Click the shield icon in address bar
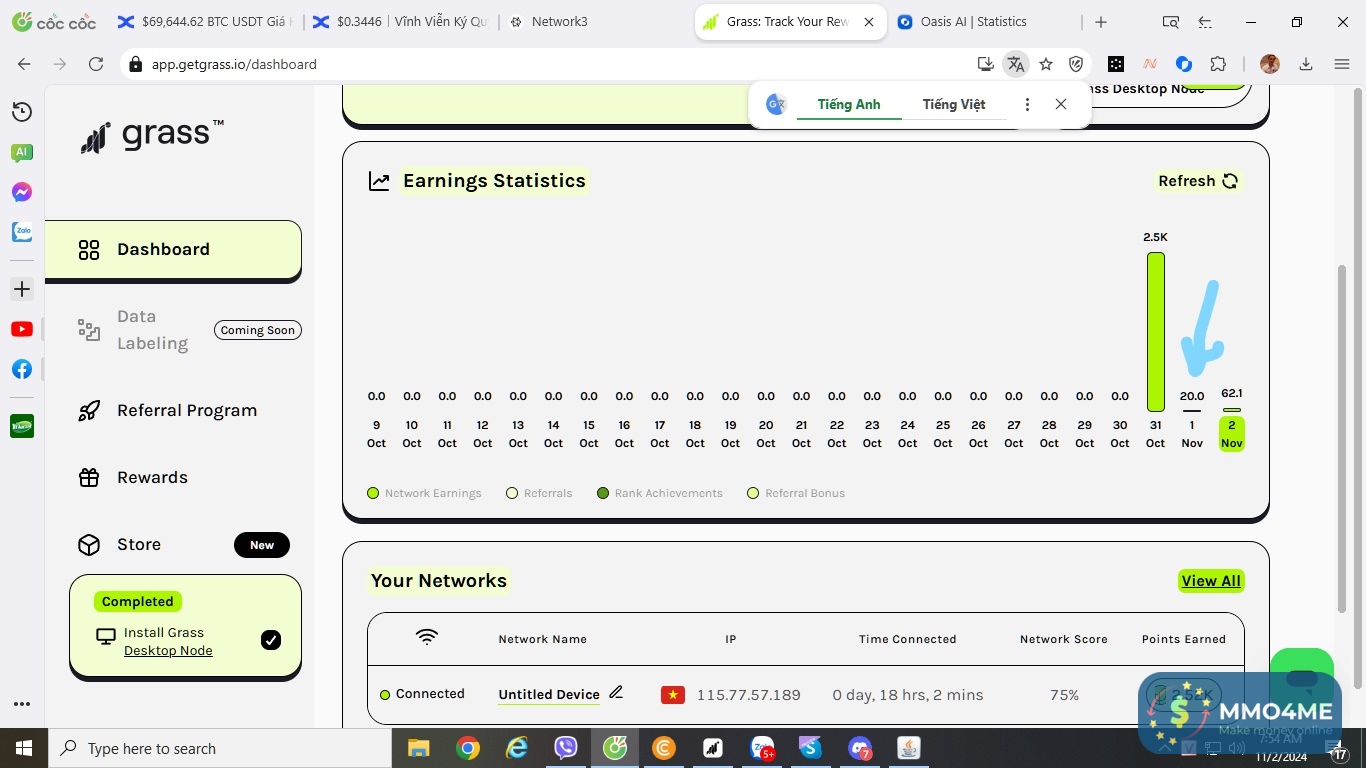 [1076, 64]
